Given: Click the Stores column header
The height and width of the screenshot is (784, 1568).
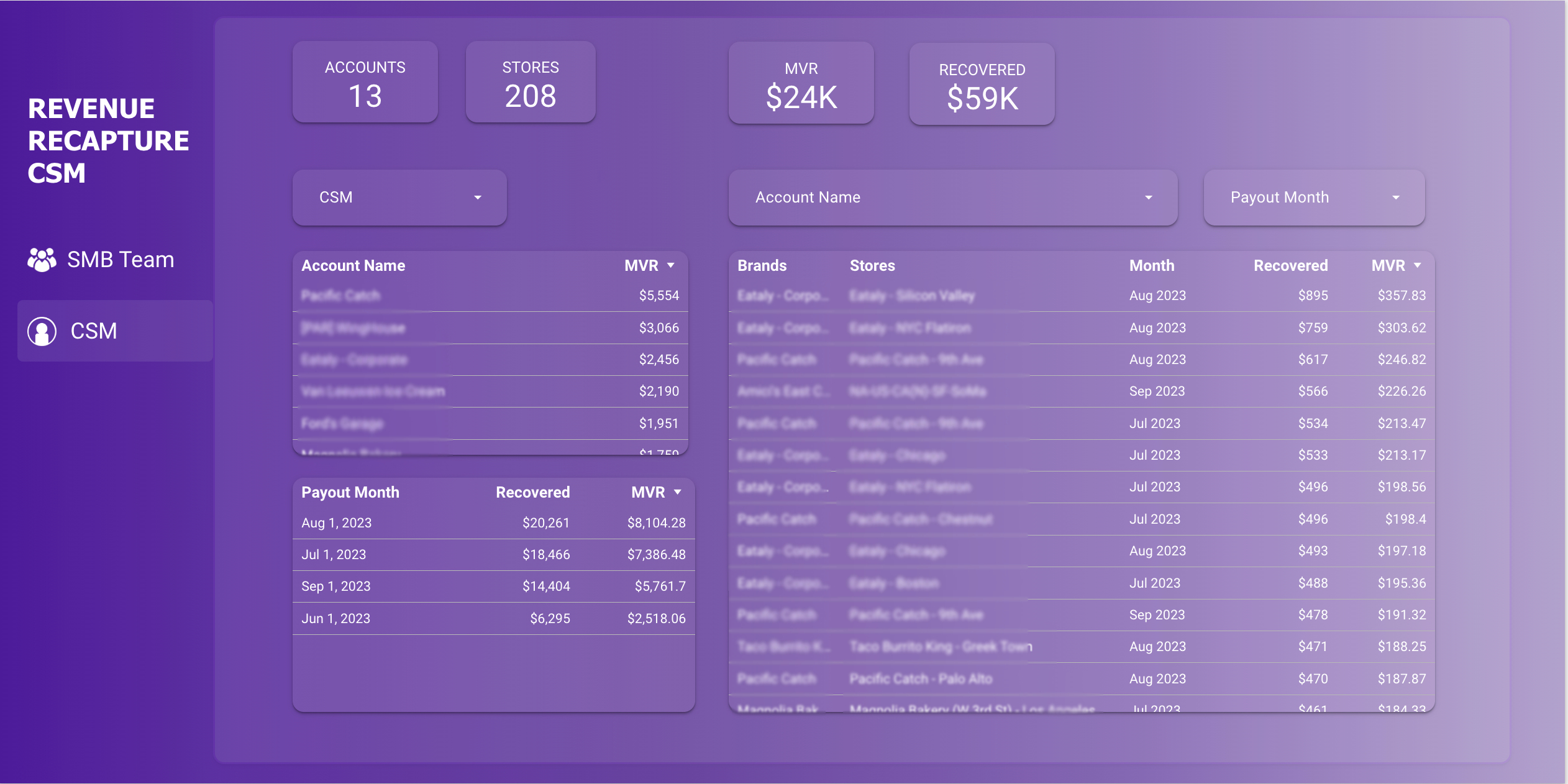Looking at the screenshot, I should tap(872, 265).
